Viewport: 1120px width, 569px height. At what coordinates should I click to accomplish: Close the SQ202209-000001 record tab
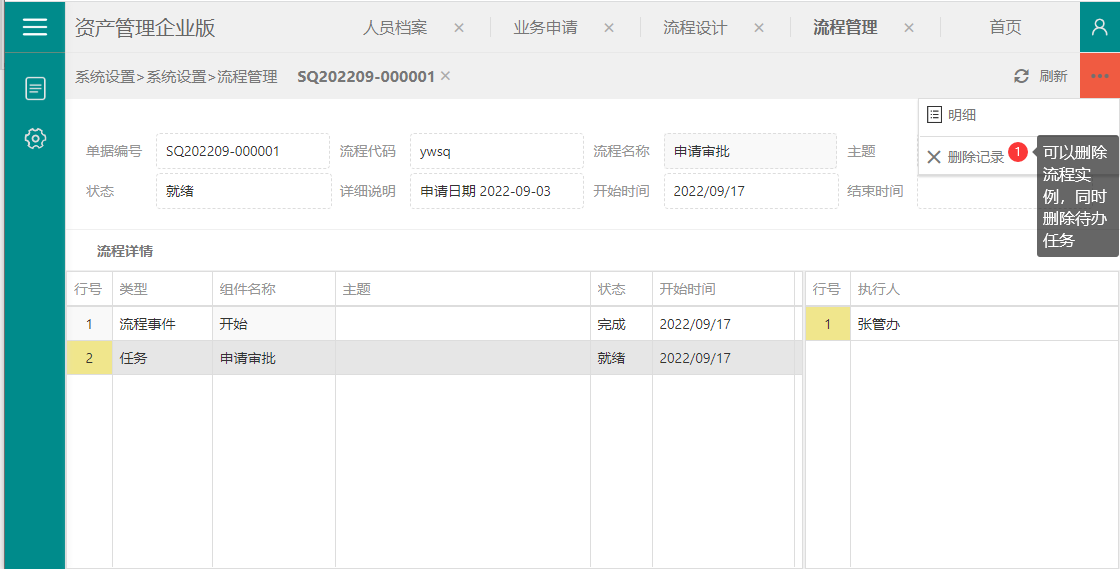pos(446,76)
